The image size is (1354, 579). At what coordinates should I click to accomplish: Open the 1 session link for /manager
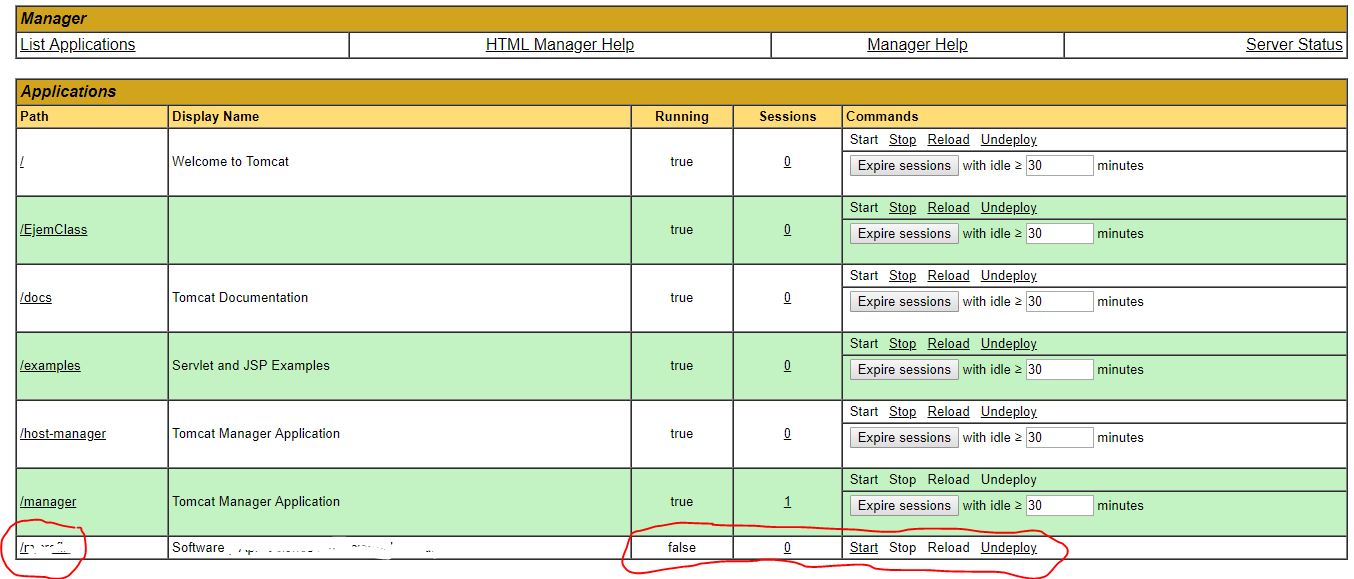787,501
